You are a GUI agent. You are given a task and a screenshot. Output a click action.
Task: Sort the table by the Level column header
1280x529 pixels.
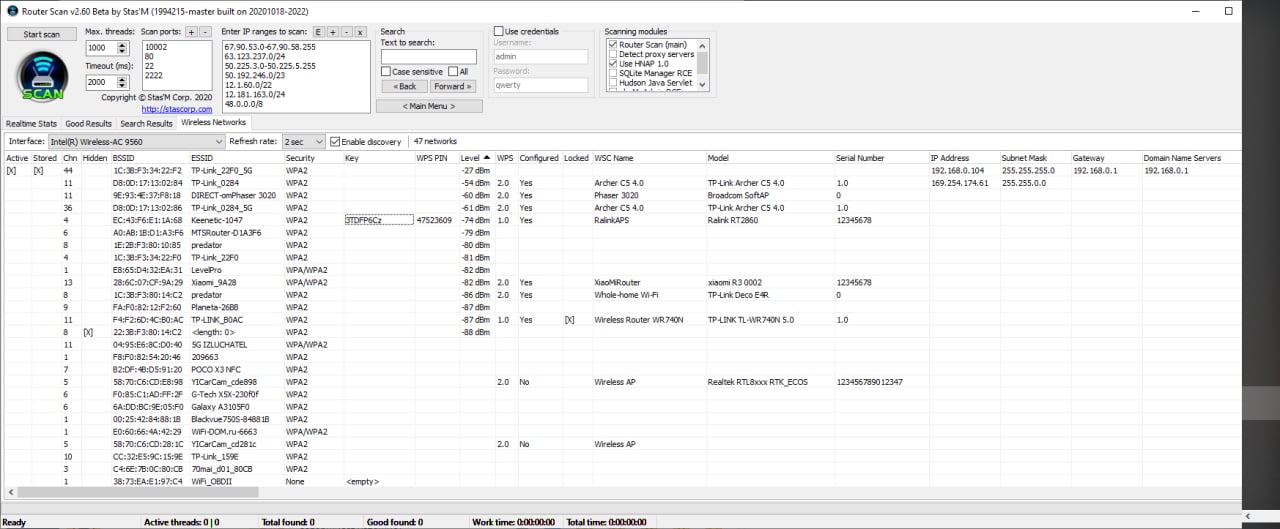pos(476,158)
